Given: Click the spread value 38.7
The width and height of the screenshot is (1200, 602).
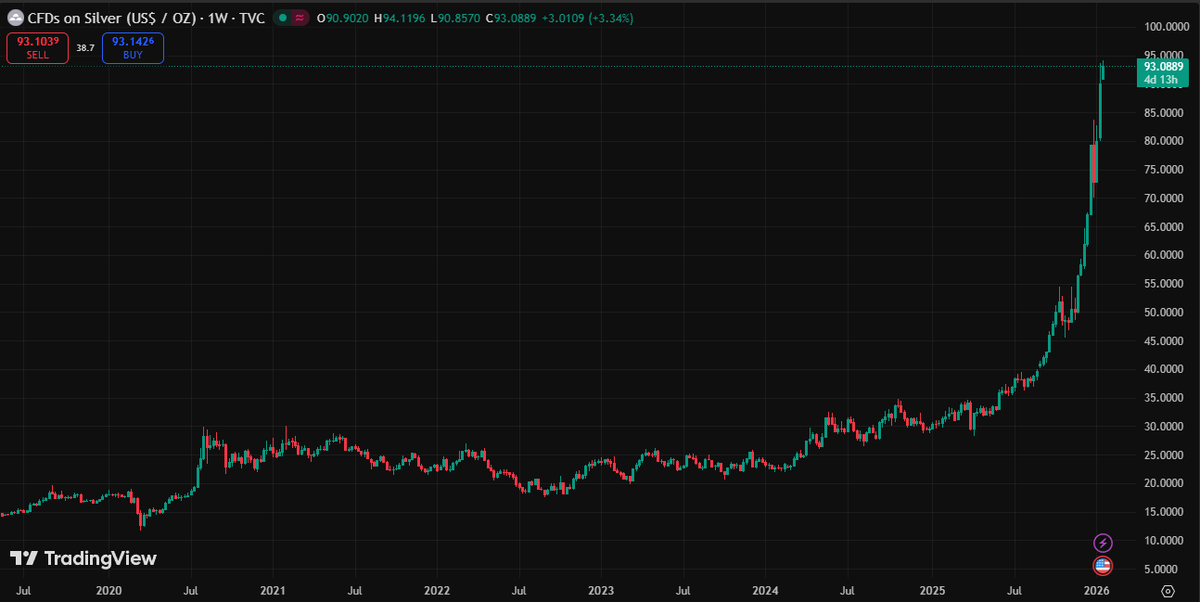Looking at the screenshot, I should pos(85,48).
